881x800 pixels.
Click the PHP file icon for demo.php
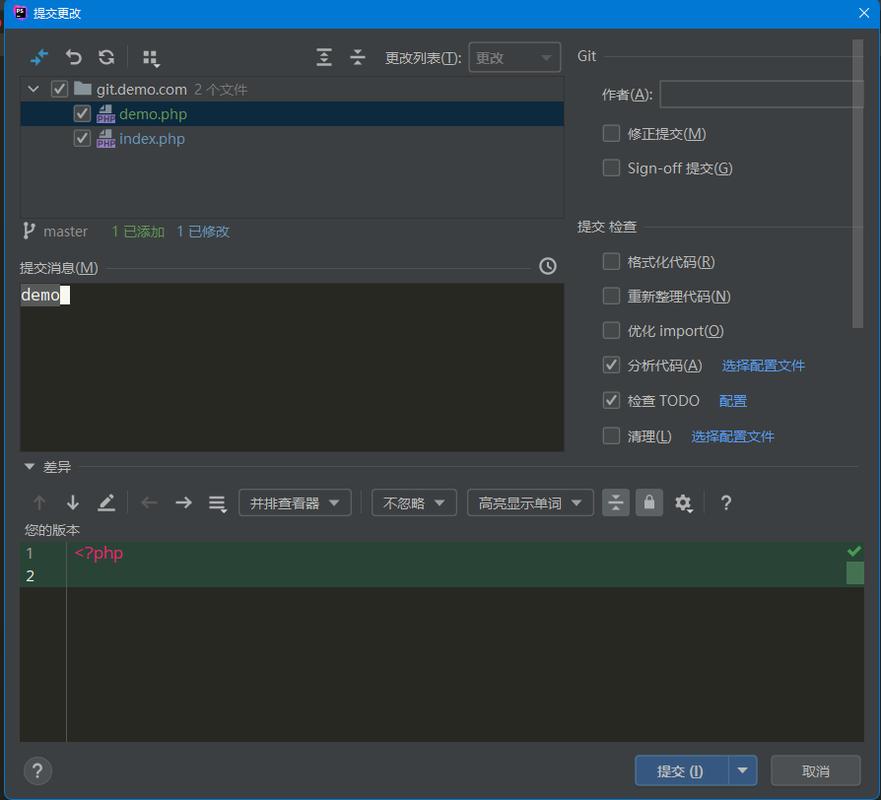coord(106,114)
